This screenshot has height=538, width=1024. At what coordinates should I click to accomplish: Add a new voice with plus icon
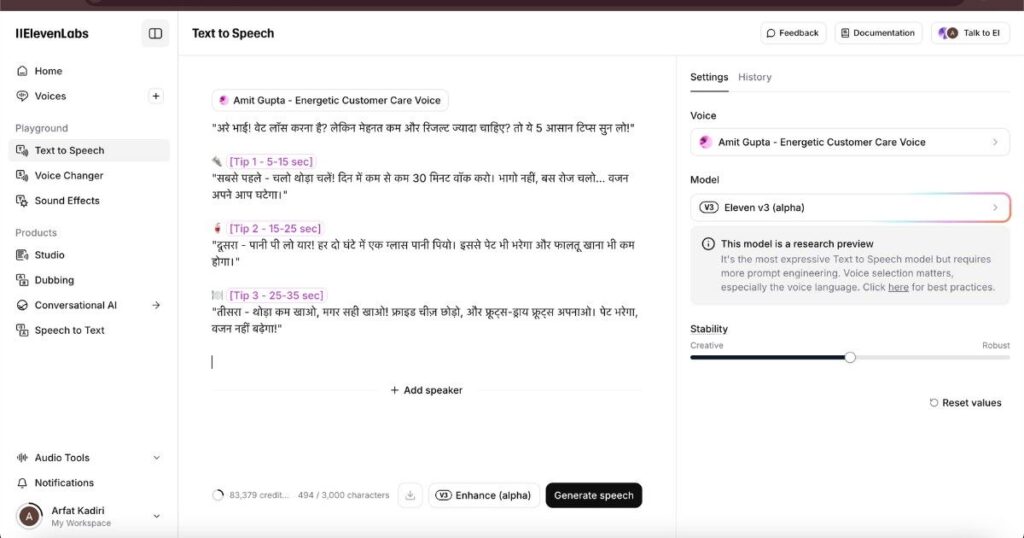point(155,96)
